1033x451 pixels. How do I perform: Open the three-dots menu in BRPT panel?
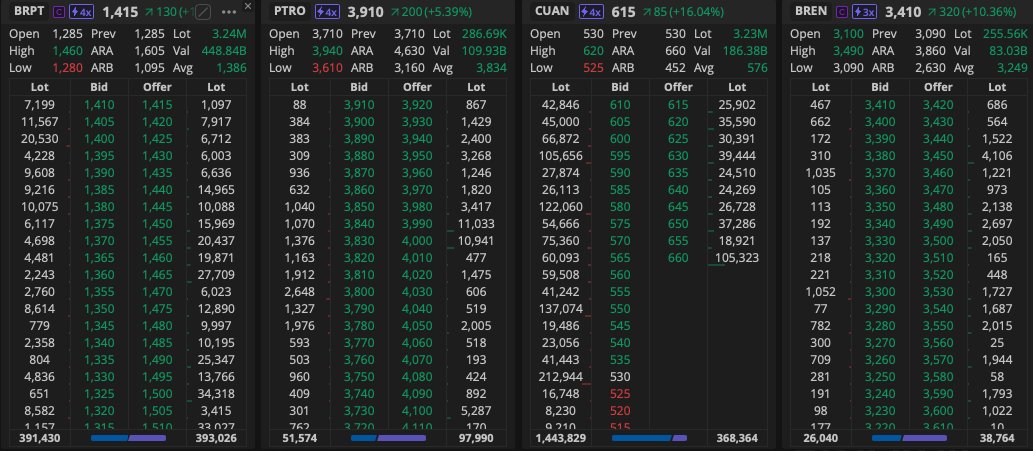pyautogui.click(x=229, y=12)
